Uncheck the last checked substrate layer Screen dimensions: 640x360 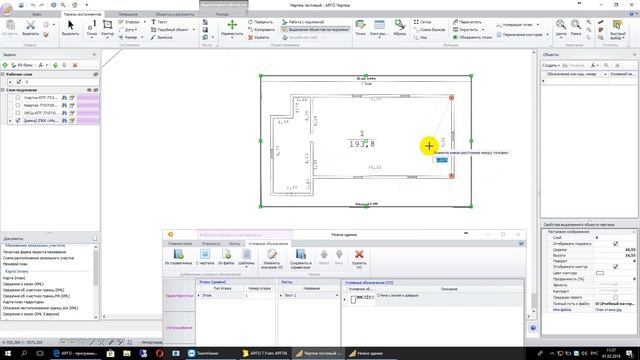[18, 121]
